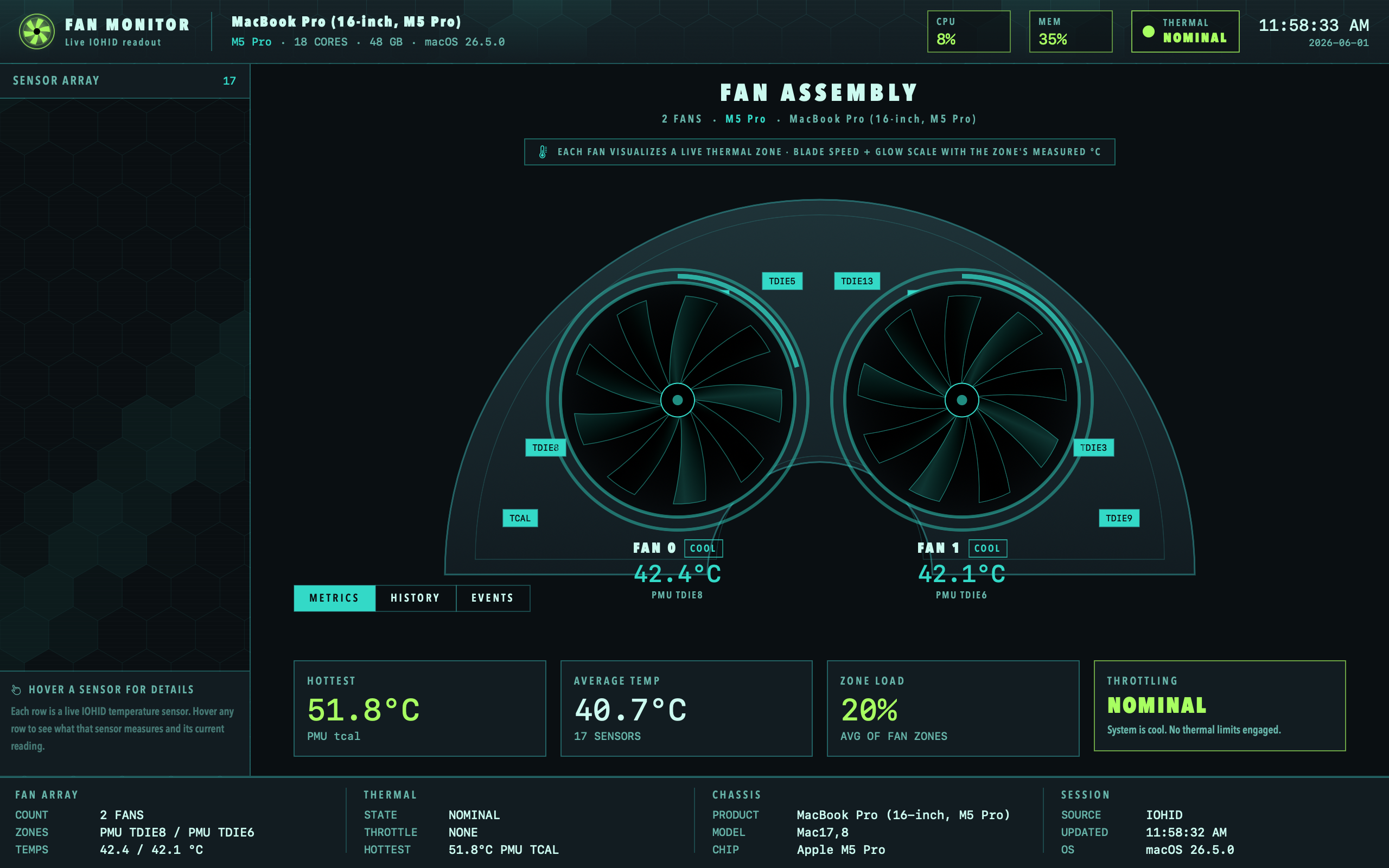
Task: Select the TDIE13 sensor tag
Action: pos(857,282)
